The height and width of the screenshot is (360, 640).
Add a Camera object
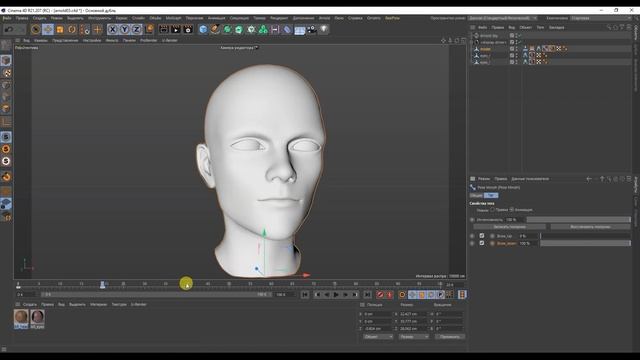pos(312,29)
